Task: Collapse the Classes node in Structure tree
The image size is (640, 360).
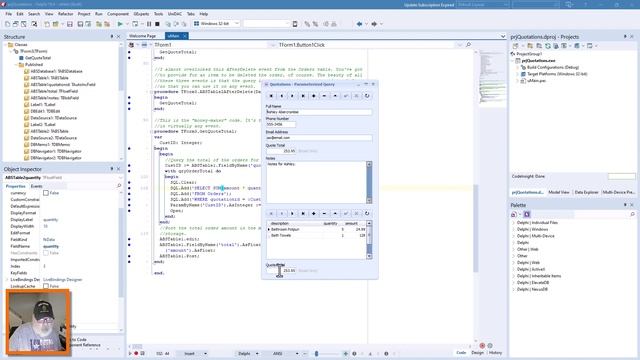Action: [6, 44]
